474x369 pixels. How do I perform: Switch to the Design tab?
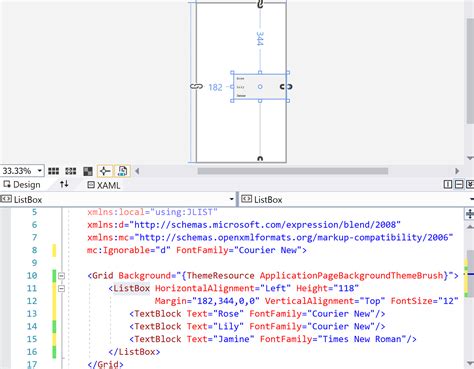[22, 185]
